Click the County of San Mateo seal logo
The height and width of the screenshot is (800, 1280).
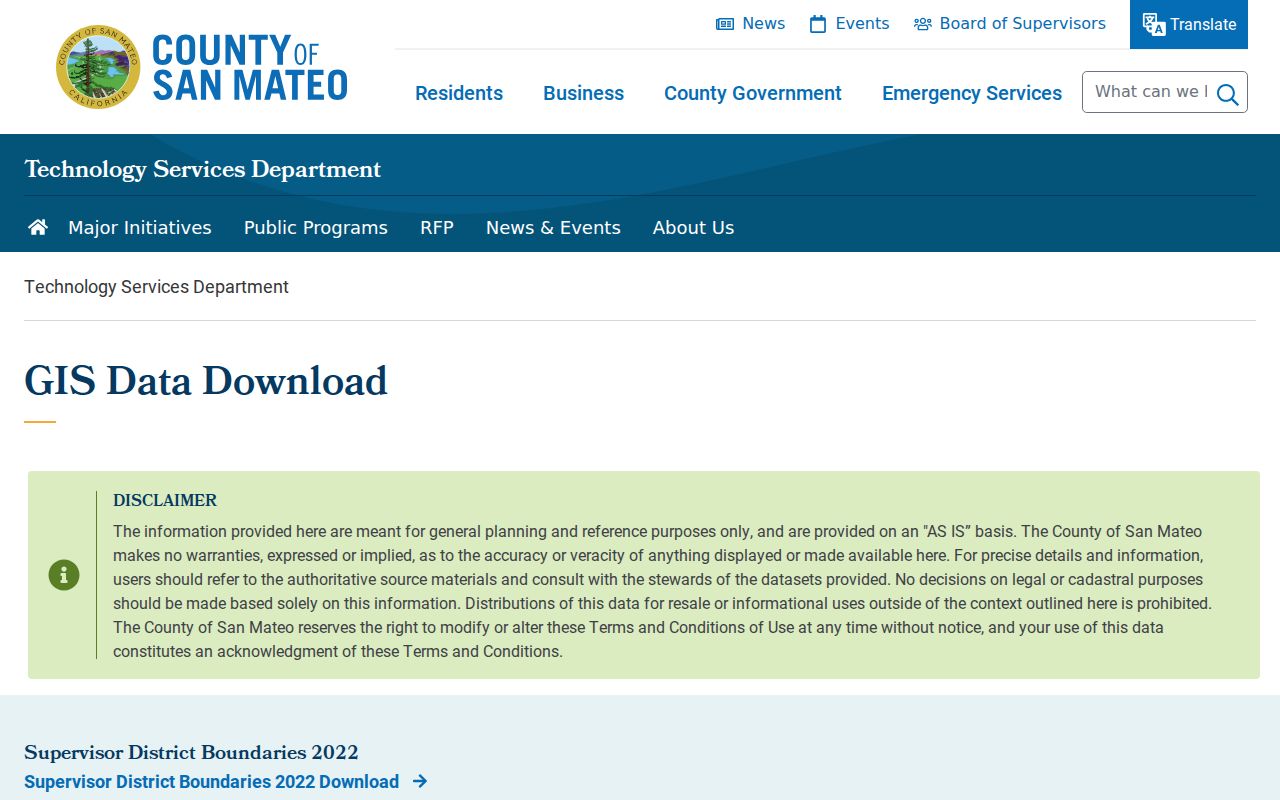98,67
